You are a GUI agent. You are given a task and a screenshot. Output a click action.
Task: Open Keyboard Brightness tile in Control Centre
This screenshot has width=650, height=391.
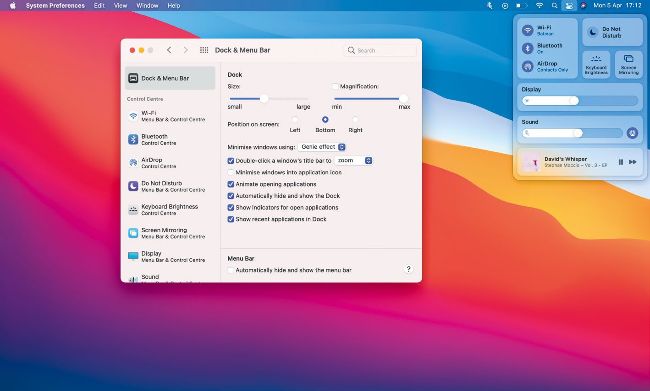[596, 65]
